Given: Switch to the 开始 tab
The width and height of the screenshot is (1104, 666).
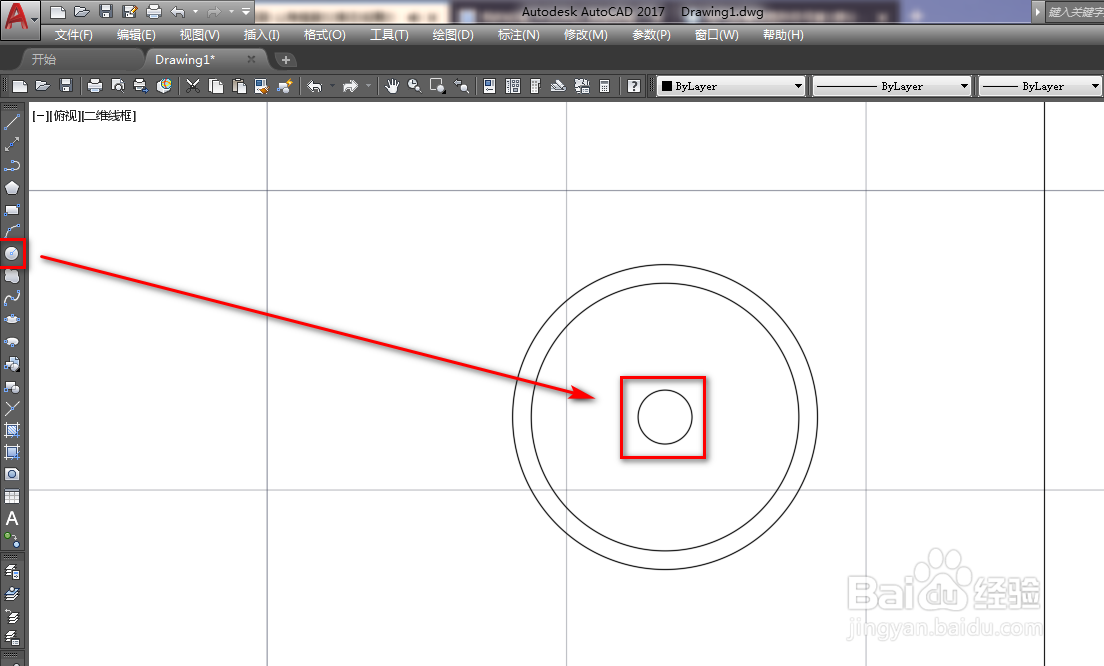Looking at the screenshot, I should coord(44,60).
